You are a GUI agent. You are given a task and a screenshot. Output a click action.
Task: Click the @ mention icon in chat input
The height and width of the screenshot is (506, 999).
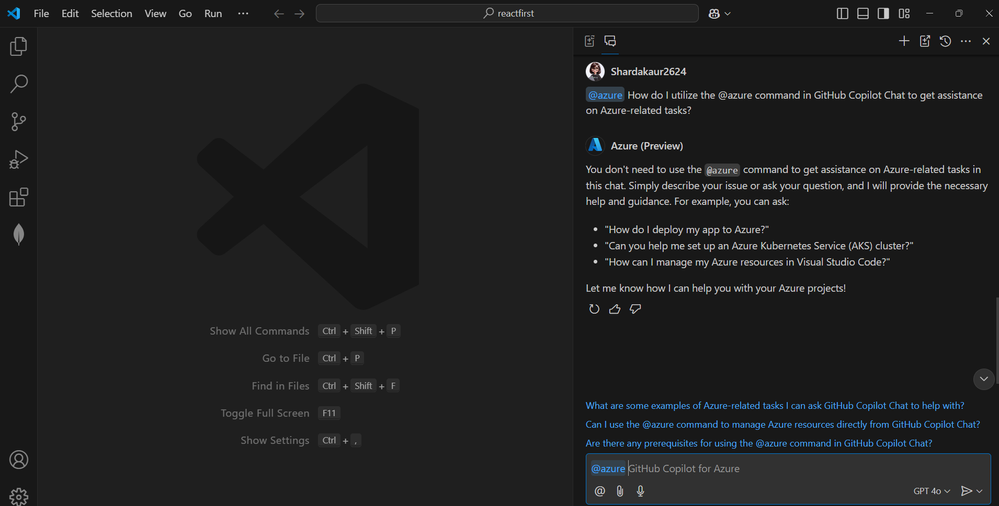tap(600, 491)
